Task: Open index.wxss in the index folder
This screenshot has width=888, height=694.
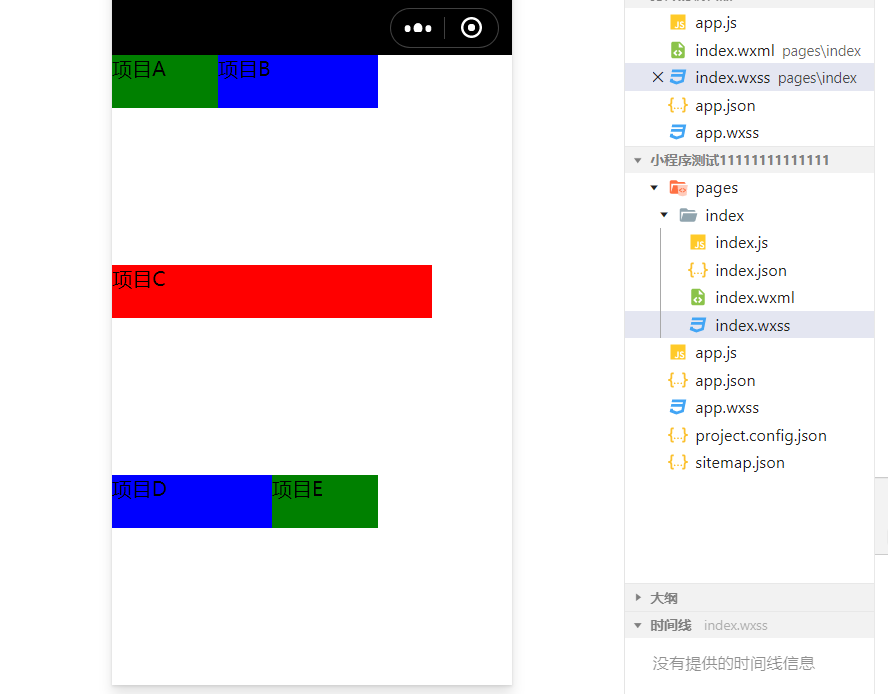Action: point(749,325)
